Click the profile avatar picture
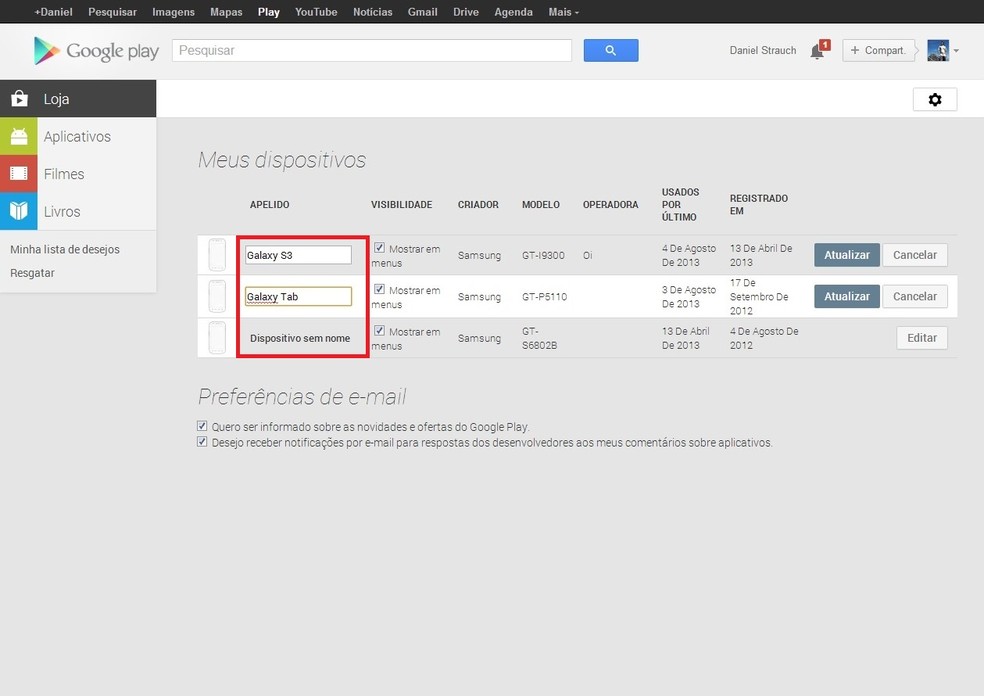The width and height of the screenshot is (984, 696). (x=938, y=50)
